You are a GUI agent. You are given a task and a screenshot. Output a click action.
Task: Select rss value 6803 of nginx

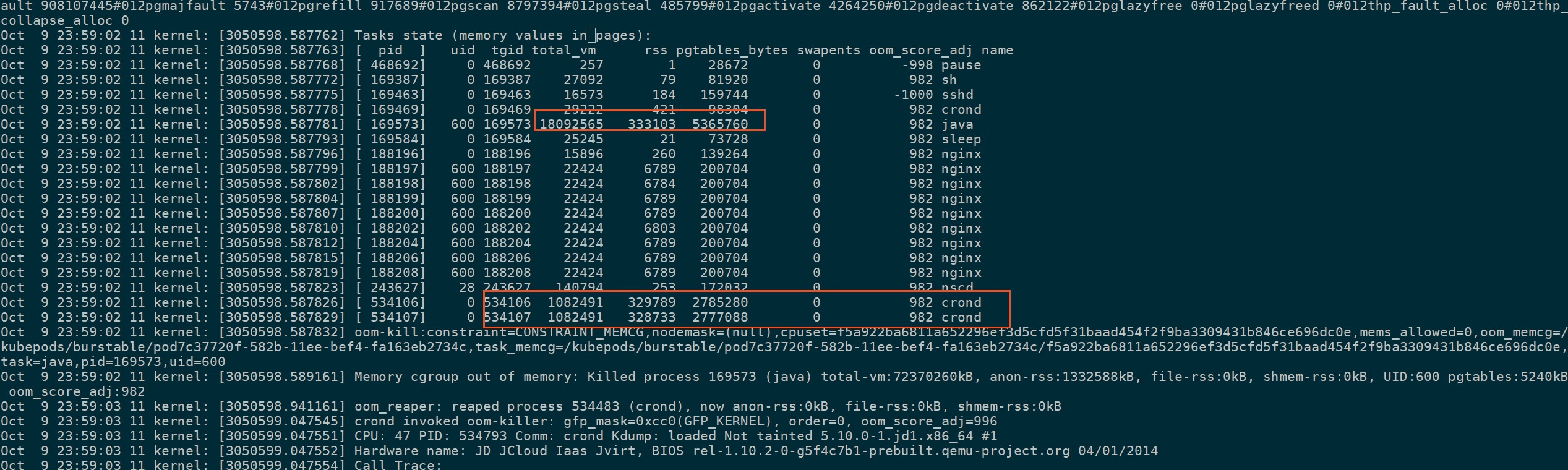click(660, 228)
